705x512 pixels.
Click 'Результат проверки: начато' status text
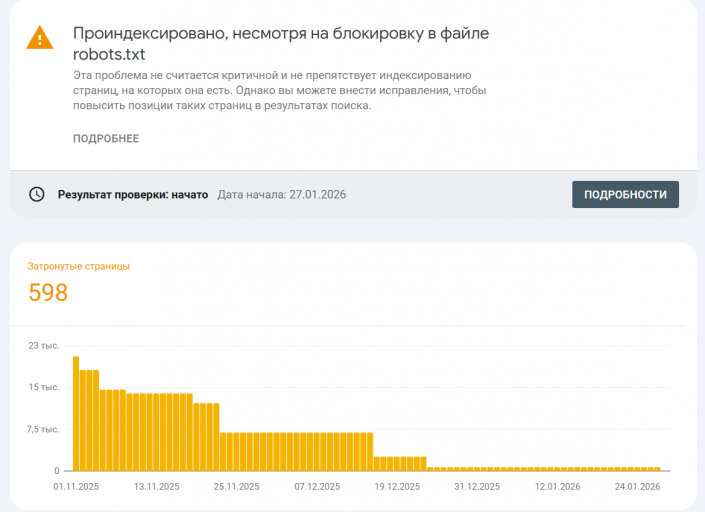[133, 195]
